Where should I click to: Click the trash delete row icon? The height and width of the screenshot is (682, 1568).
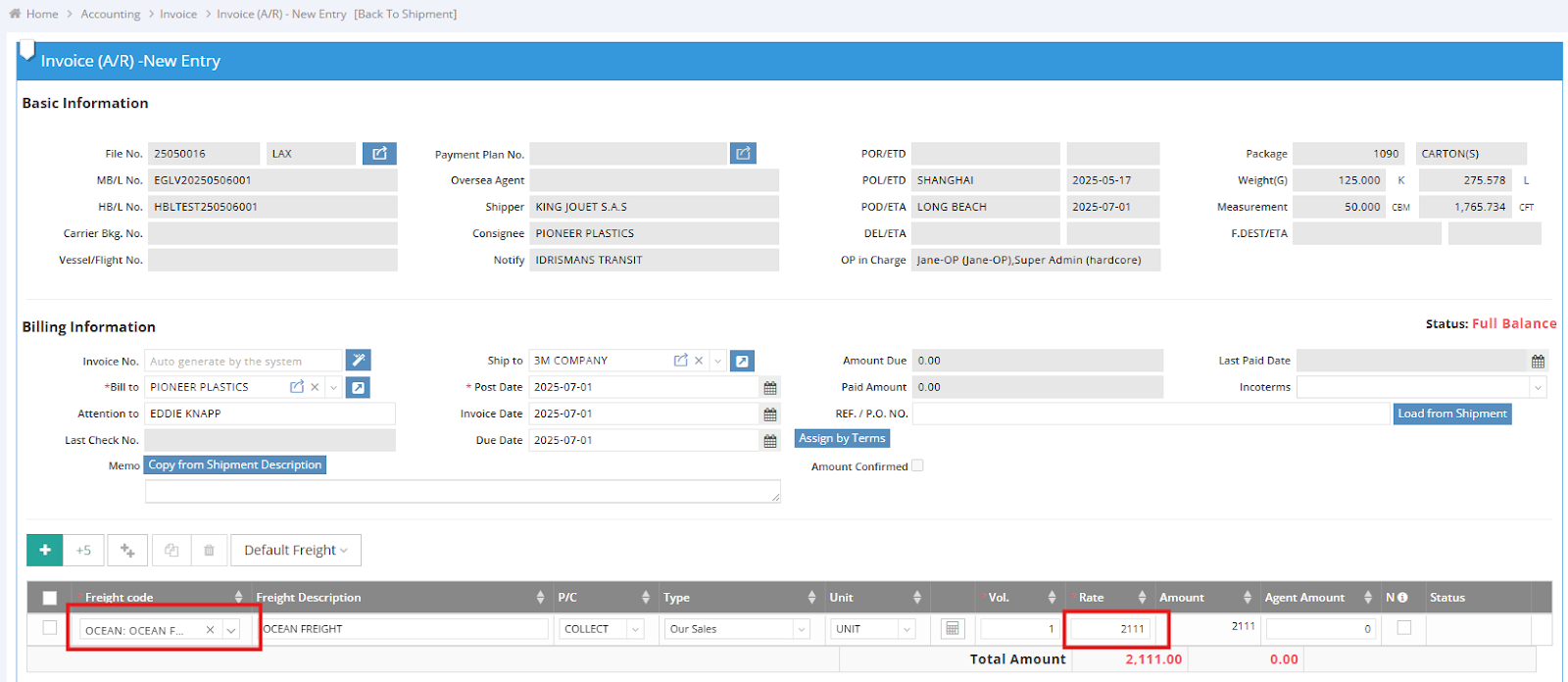[x=209, y=550]
